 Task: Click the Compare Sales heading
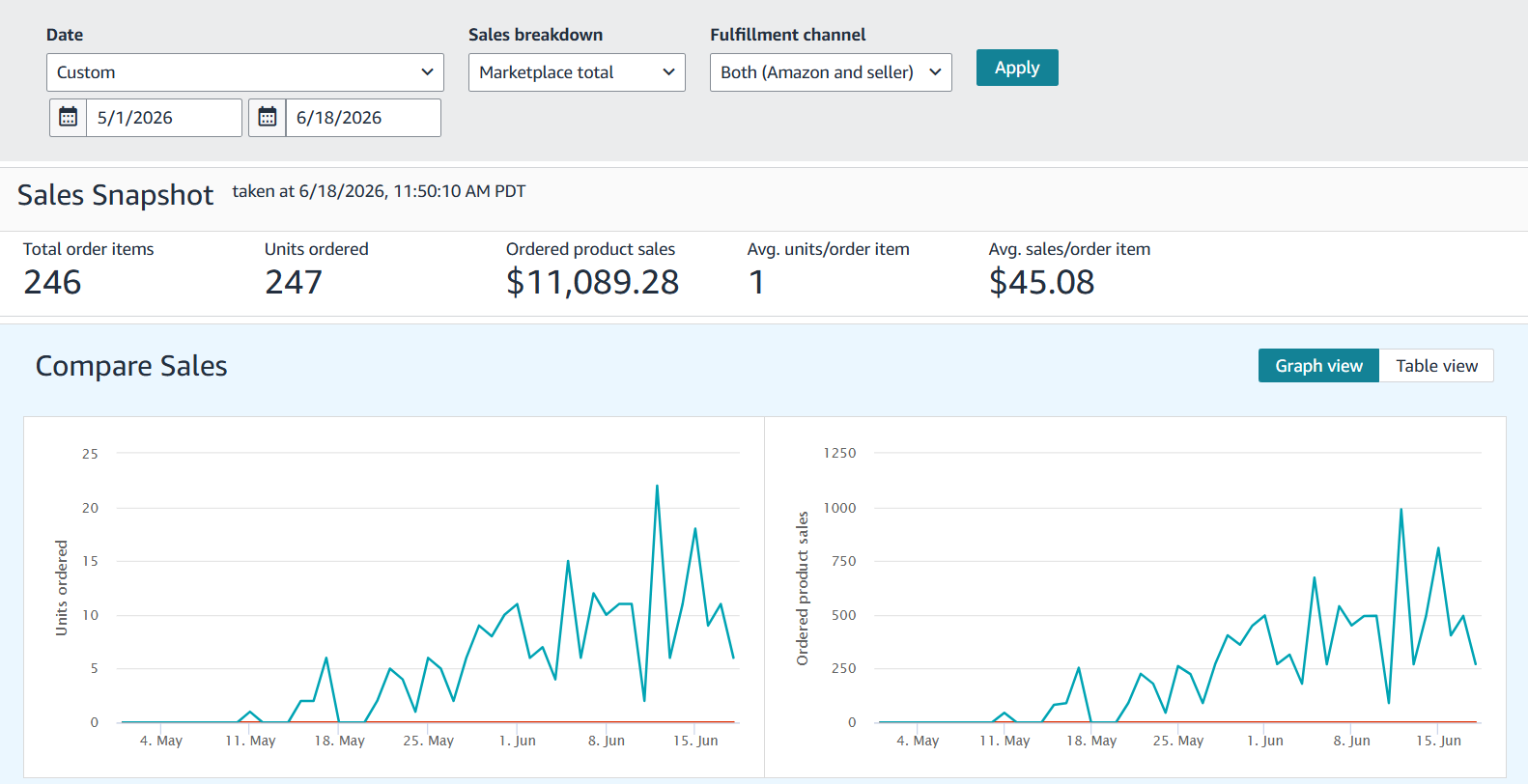point(131,366)
